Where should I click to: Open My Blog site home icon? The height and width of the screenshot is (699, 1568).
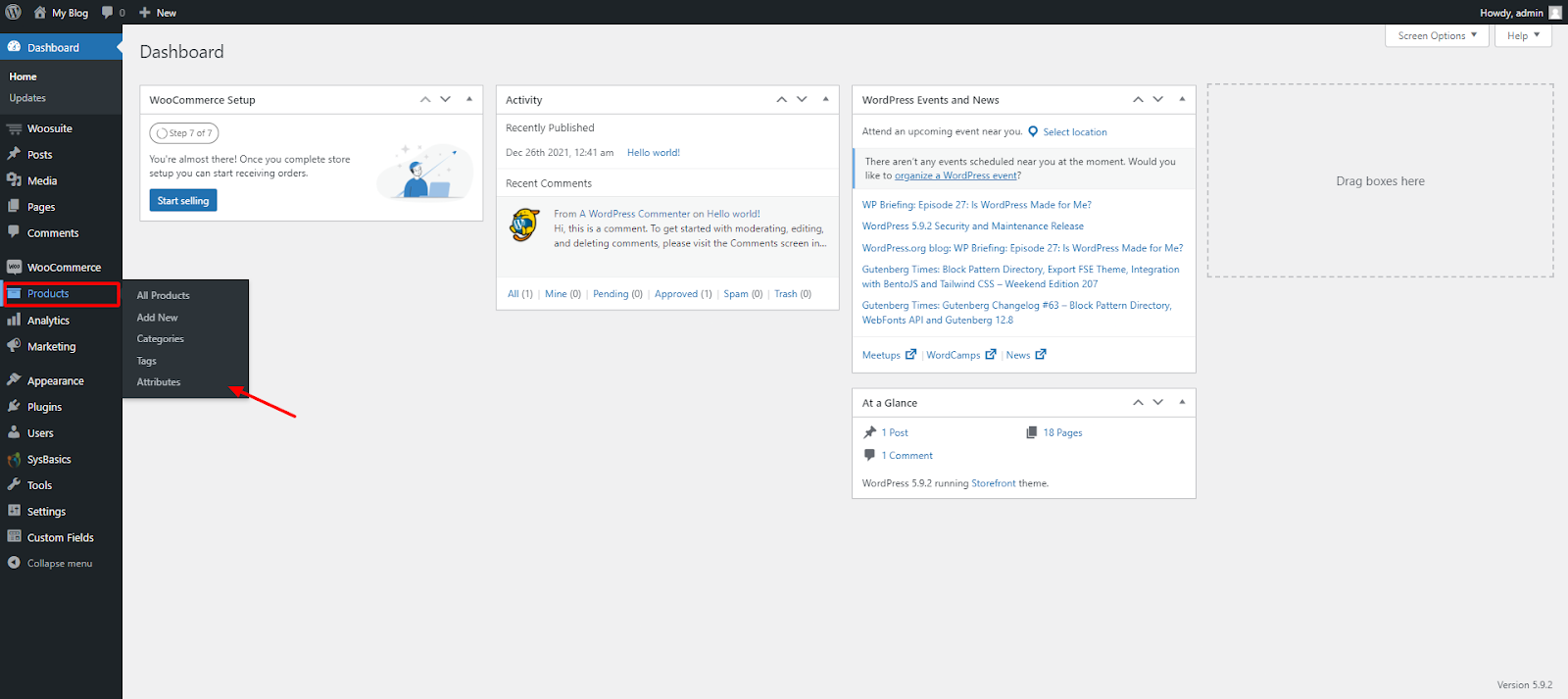click(40, 13)
